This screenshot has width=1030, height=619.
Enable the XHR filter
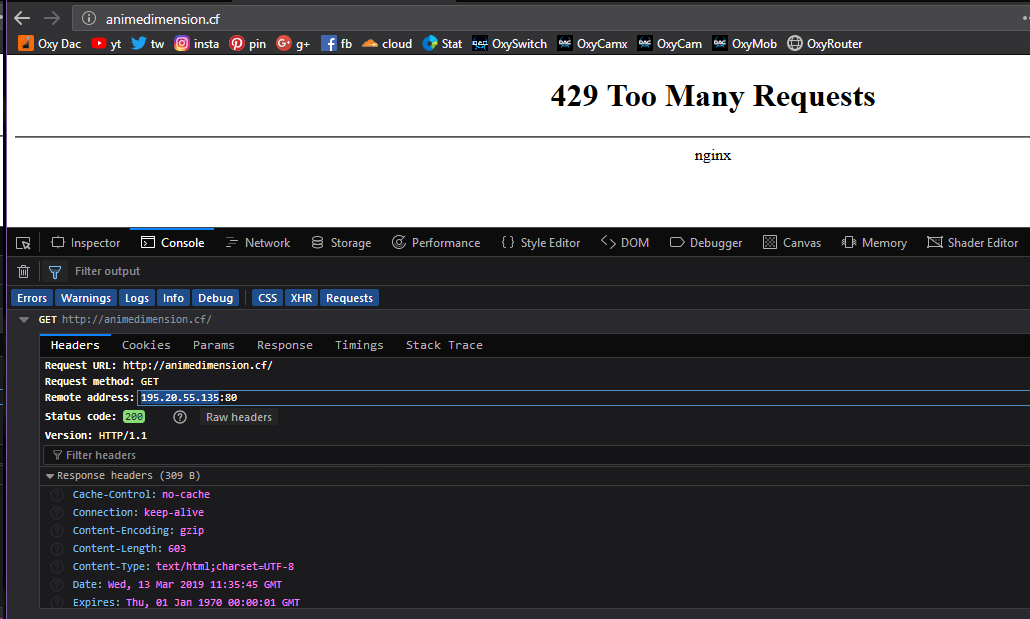301,297
